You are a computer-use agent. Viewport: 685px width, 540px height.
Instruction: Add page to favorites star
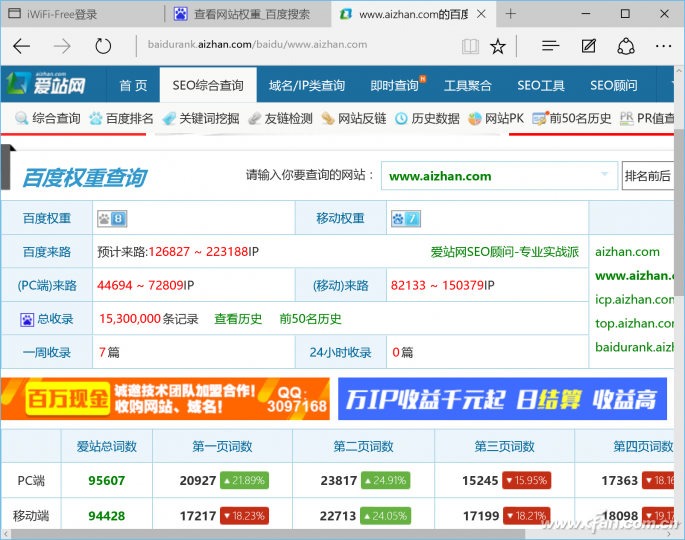coord(498,46)
